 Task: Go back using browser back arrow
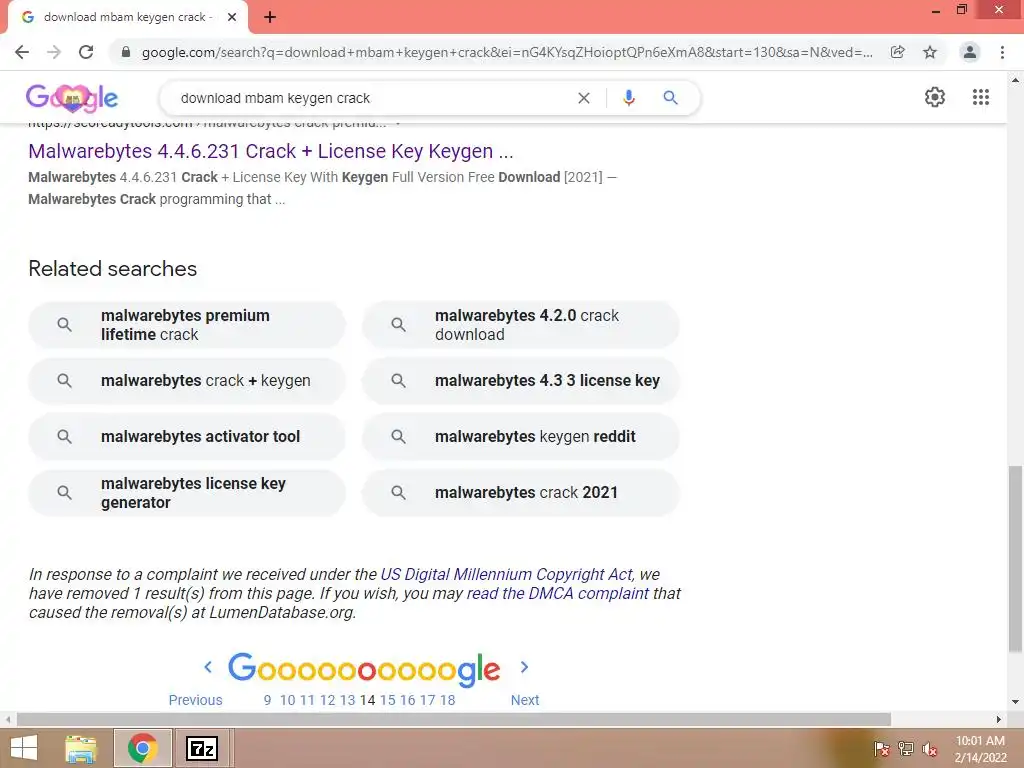pos(22,52)
